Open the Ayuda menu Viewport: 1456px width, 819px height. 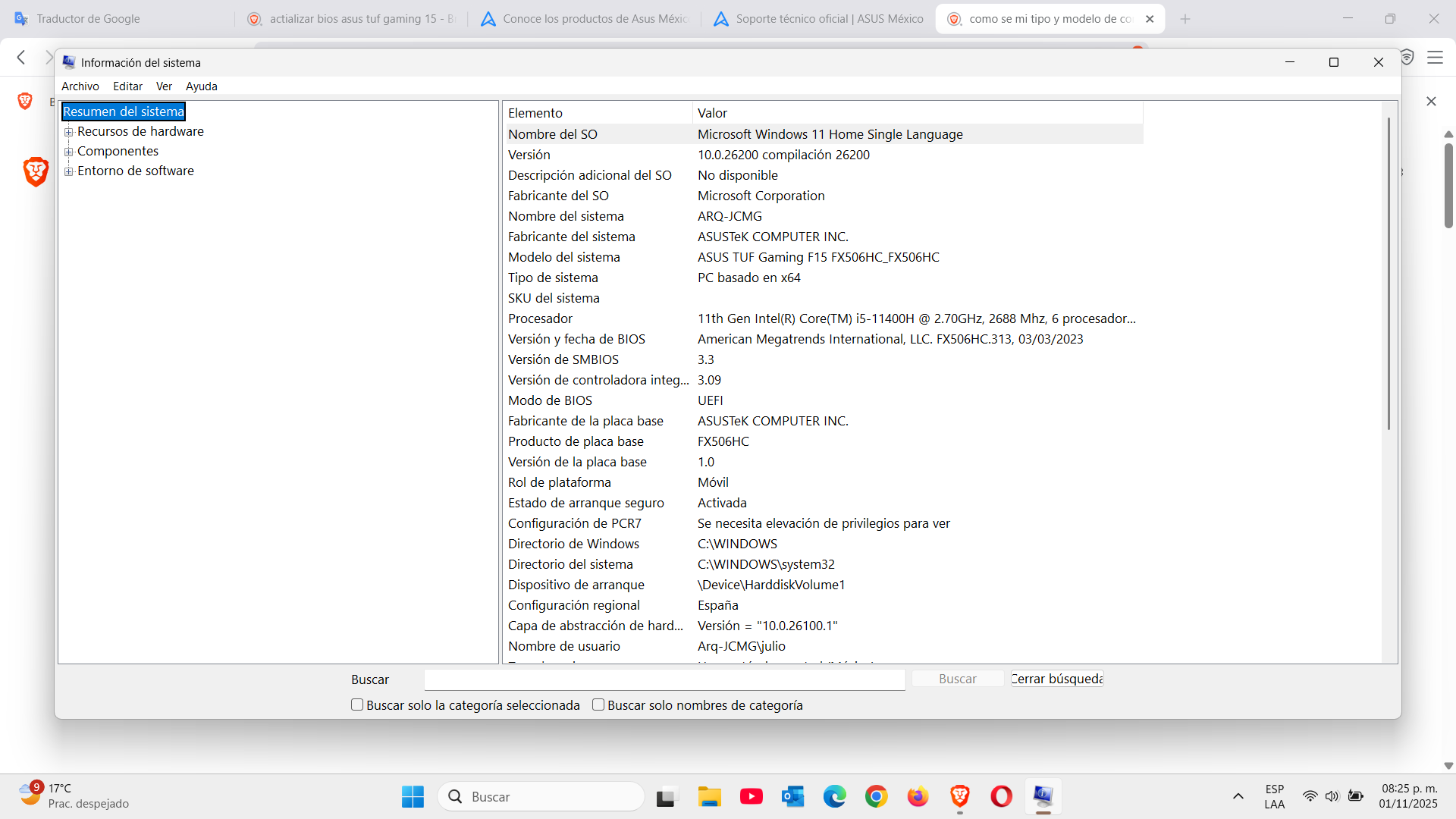pyautogui.click(x=201, y=86)
